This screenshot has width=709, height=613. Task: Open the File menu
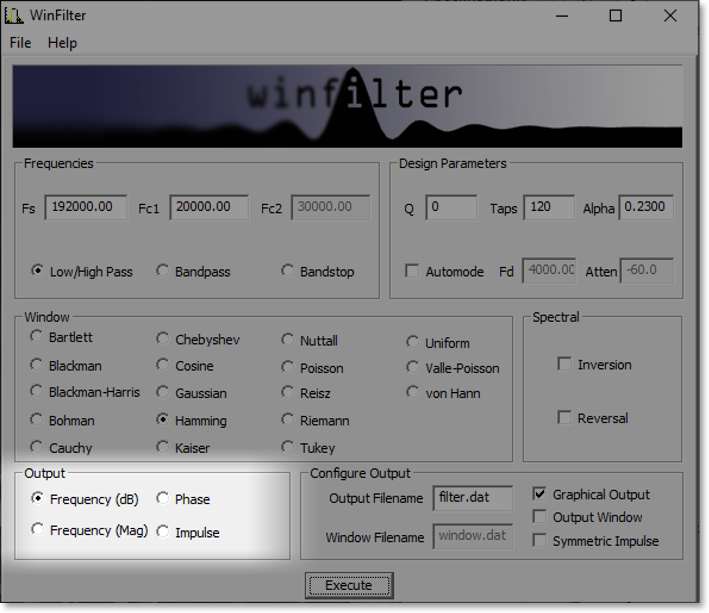point(20,43)
